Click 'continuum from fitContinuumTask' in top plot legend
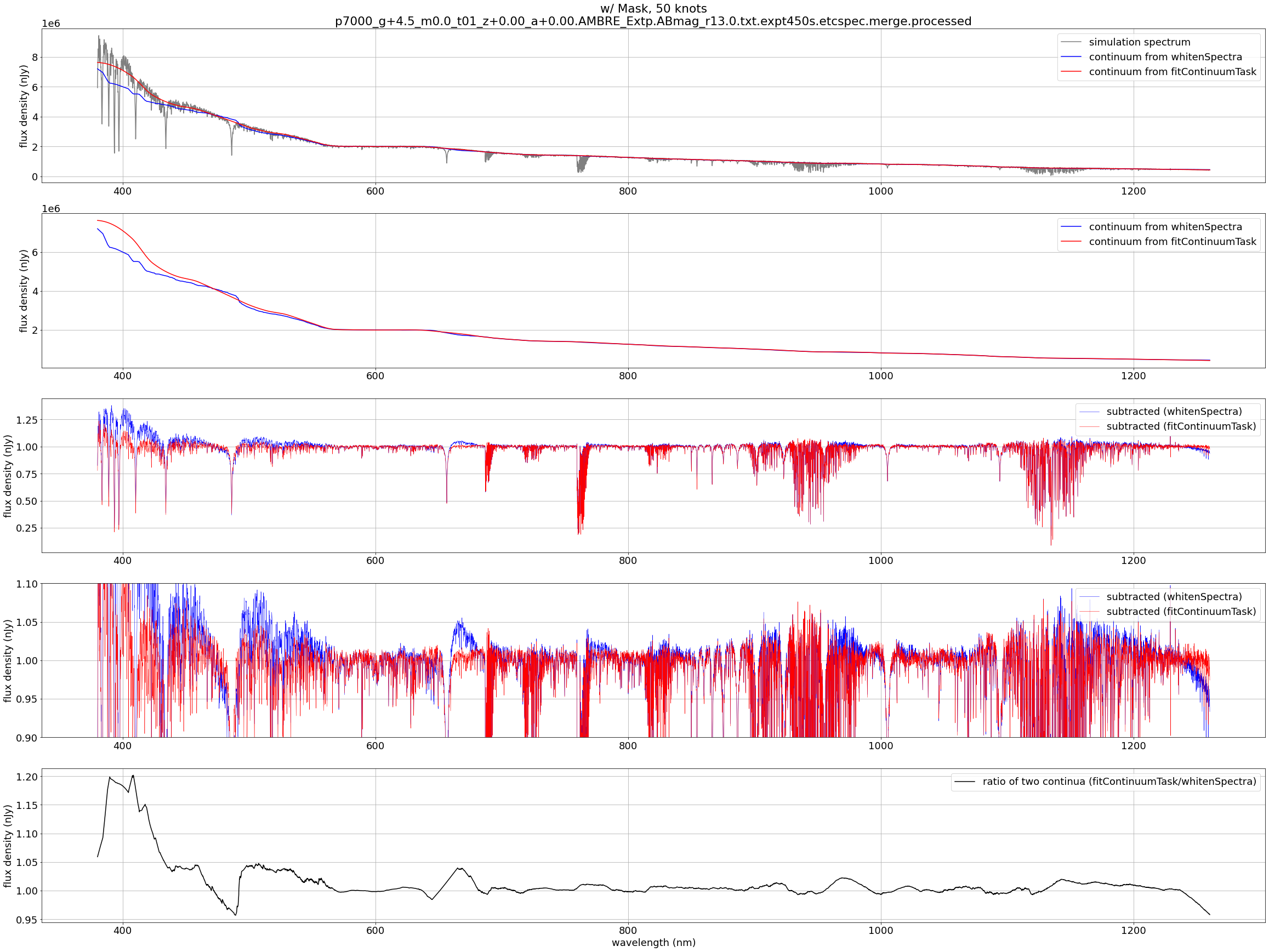This screenshot has width=1269, height=952. [x=1172, y=72]
